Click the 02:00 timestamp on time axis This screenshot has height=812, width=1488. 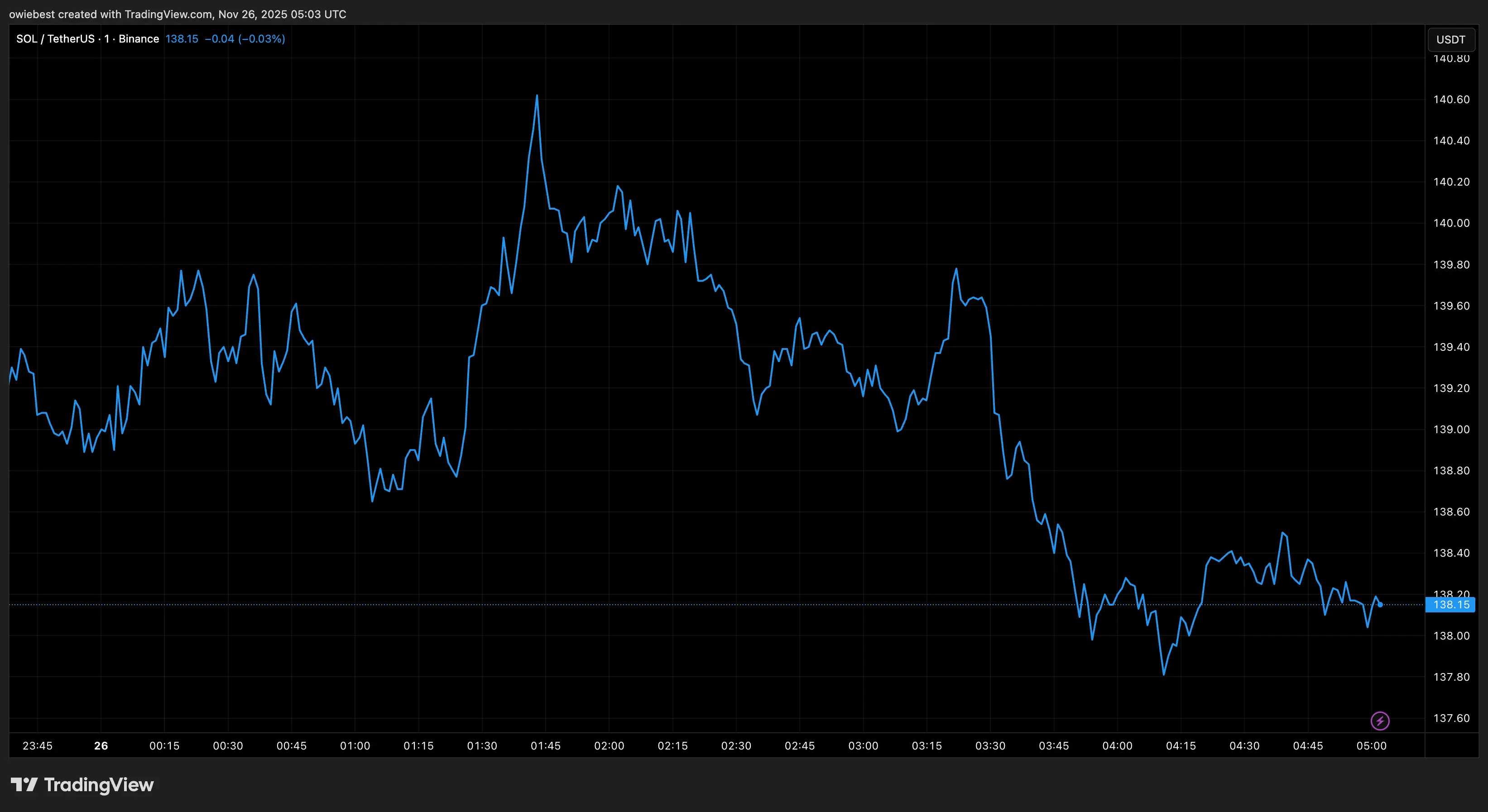(610, 745)
